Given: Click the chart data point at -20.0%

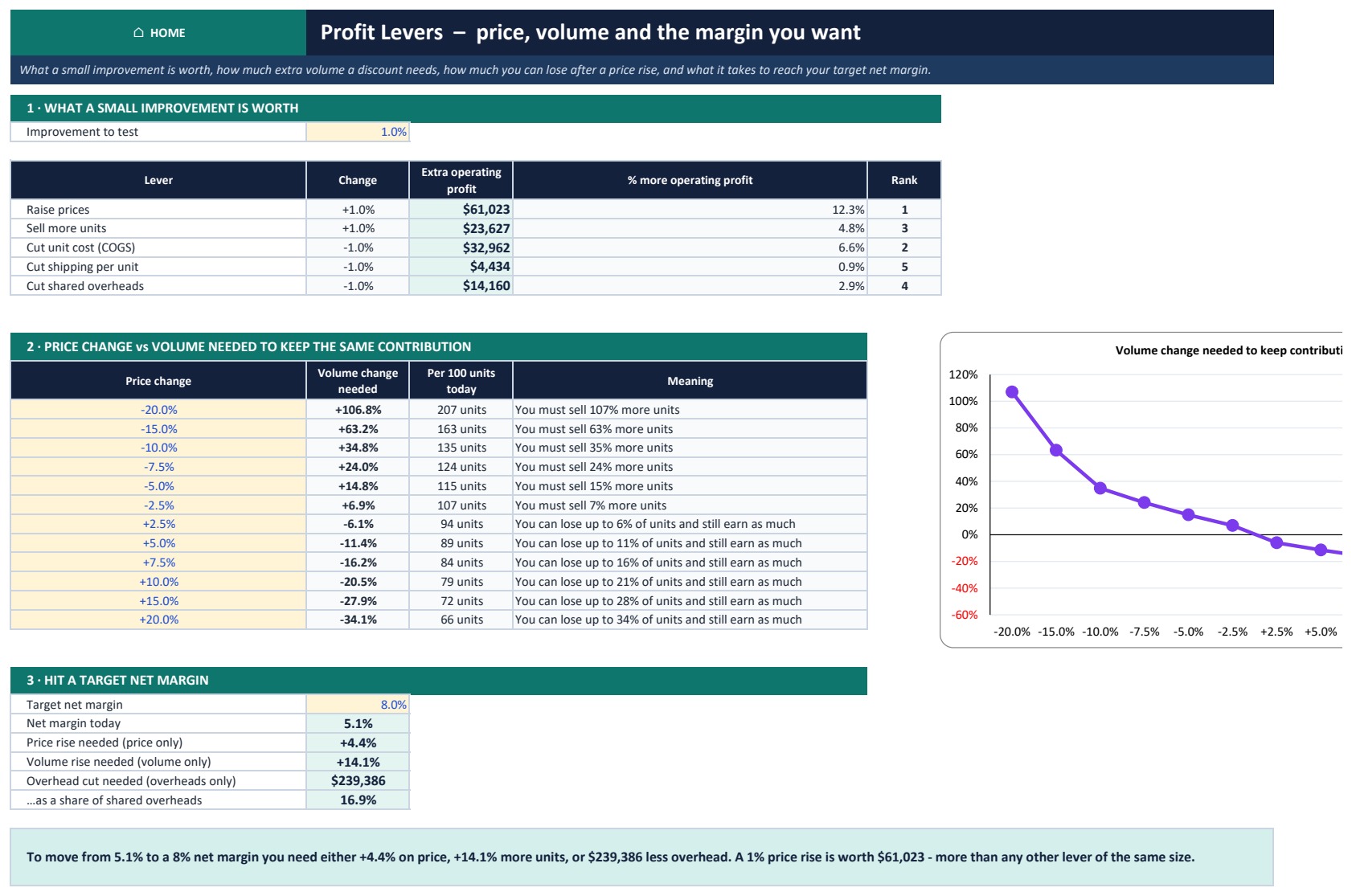Looking at the screenshot, I should pos(1012,392).
